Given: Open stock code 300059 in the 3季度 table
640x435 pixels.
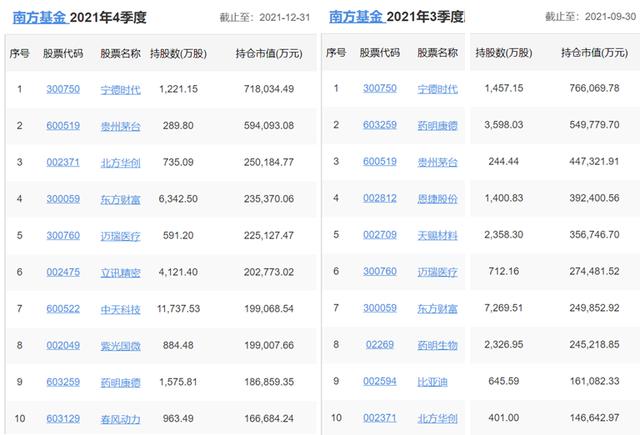Looking at the screenshot, I should [380, 308].
